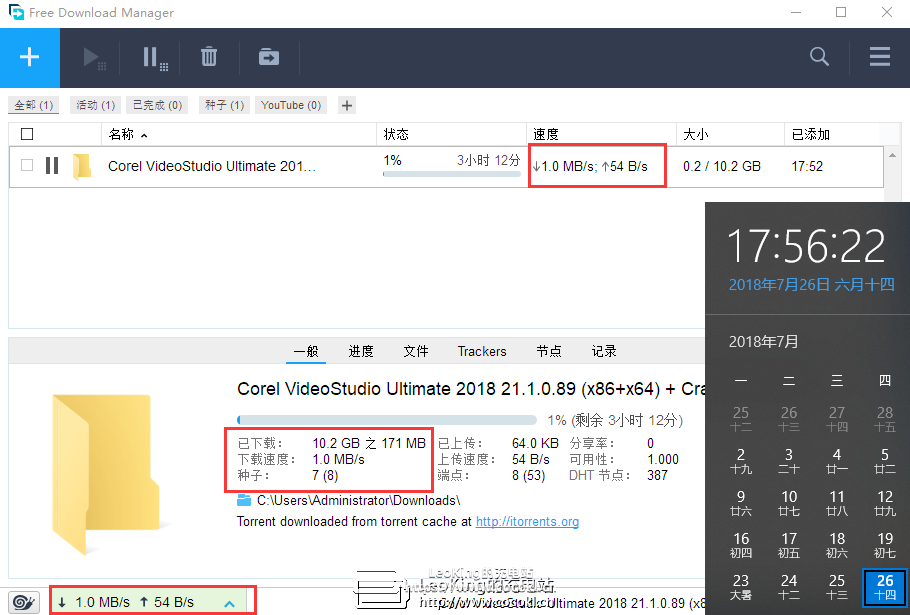
Task: Start all downloads from the toolbar
Action: click(x=93, y=58)
